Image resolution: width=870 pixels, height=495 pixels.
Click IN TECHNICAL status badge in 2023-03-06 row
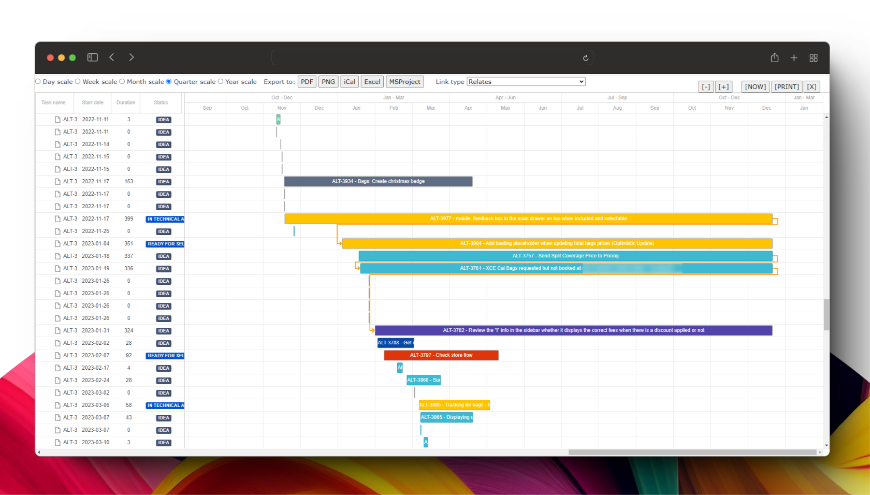pos(165,405)
